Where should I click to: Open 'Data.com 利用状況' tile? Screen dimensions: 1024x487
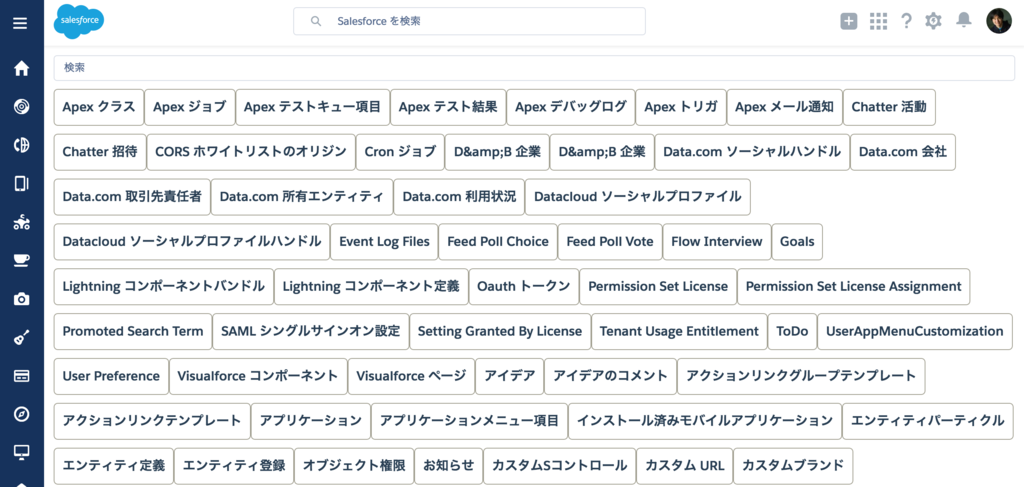(459, 196)
